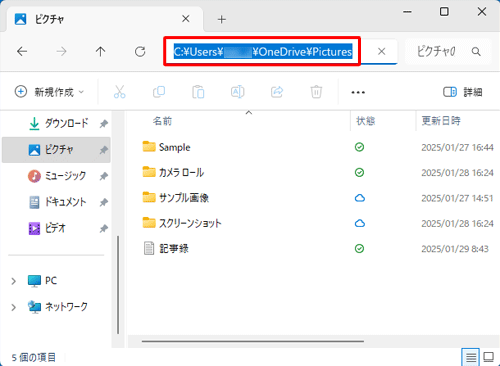
Task: Sort by the 更新日時 column header
Action: pos(441,121)
